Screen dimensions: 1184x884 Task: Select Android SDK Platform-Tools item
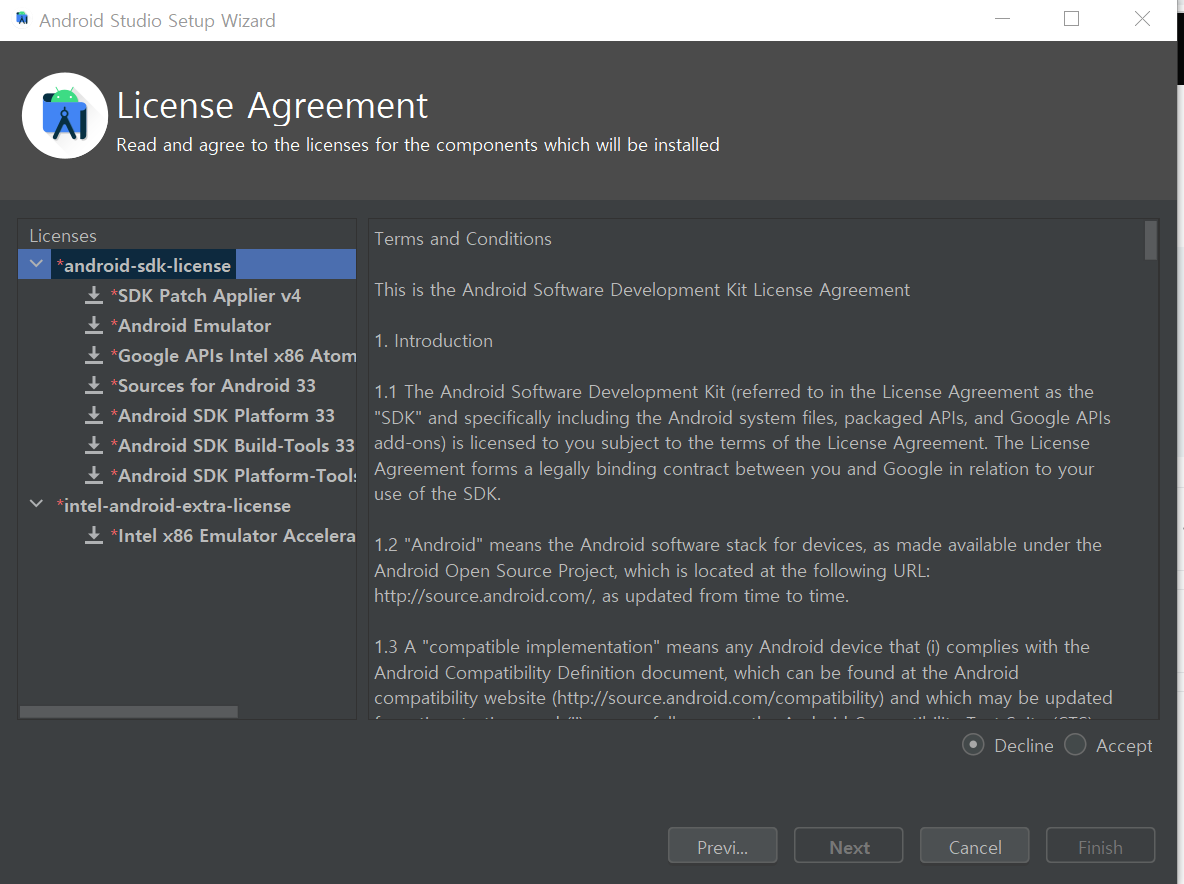click(x=233, y=476)
